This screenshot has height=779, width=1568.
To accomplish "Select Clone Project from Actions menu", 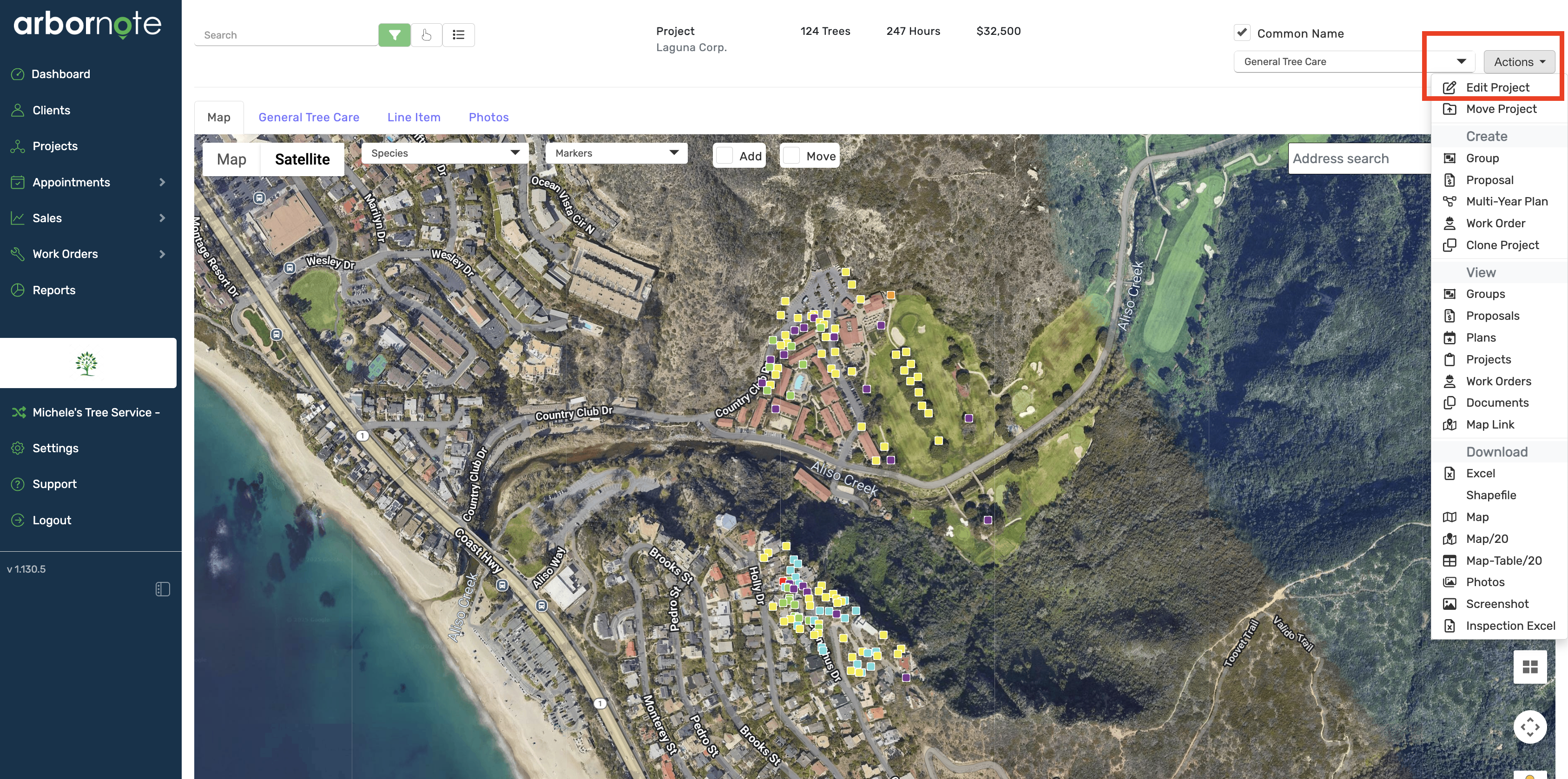I will 1502,245.
